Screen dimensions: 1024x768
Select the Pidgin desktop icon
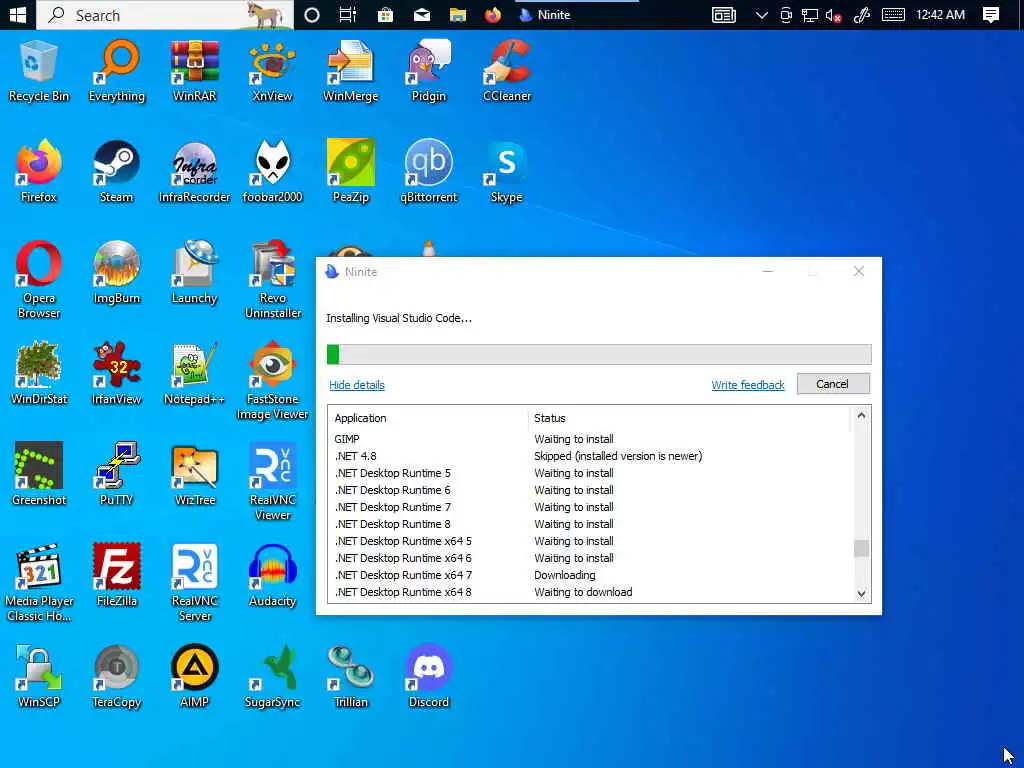(x=428, y=71)
